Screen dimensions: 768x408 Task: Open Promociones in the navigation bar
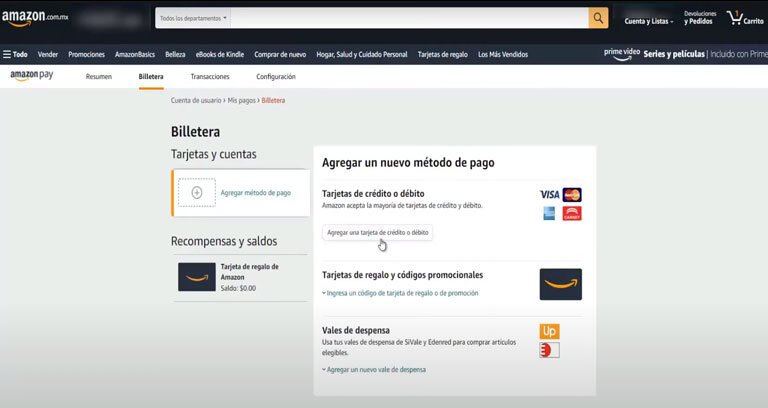pos(87,54)
